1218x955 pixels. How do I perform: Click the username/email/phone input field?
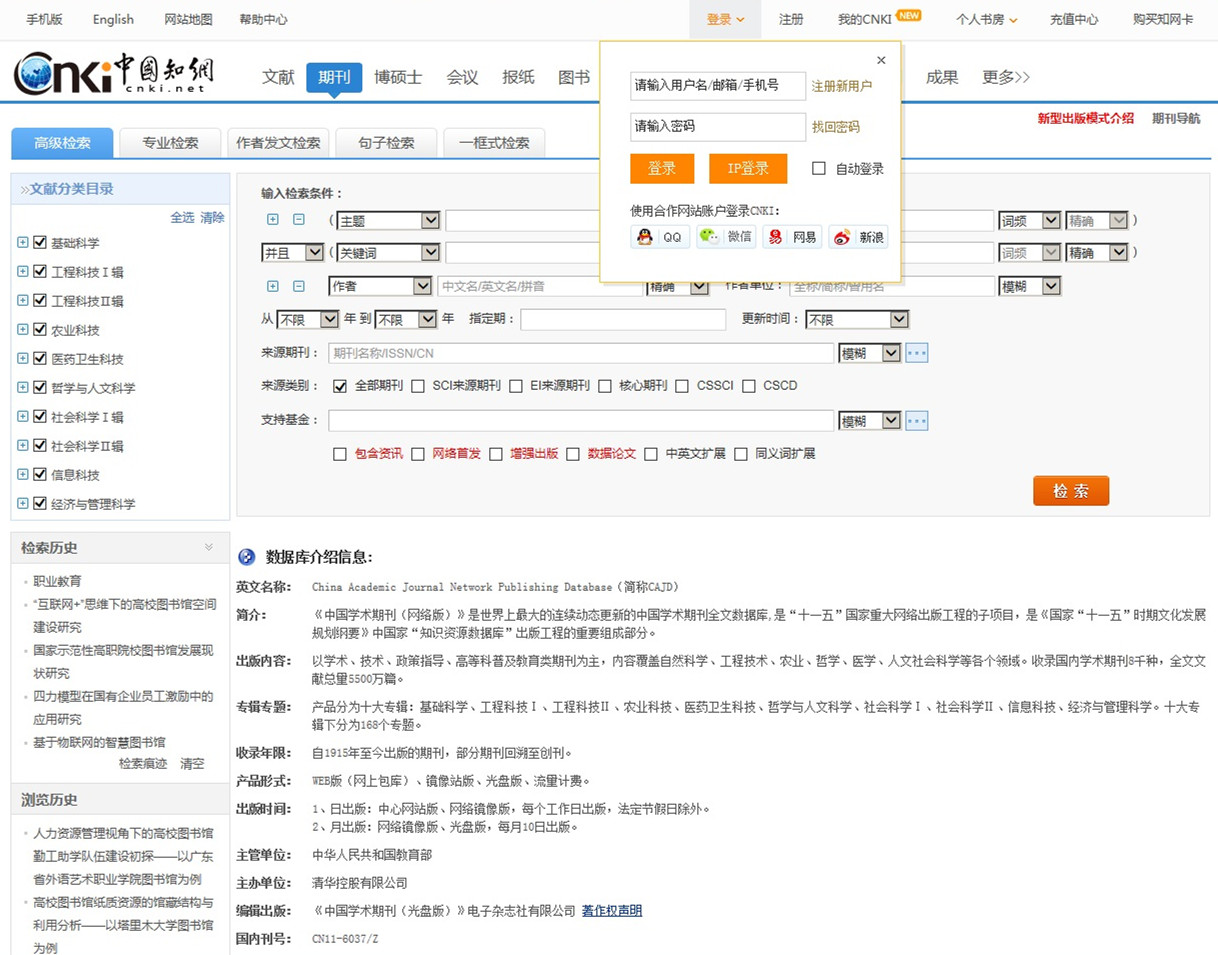[x=717, y=86]
